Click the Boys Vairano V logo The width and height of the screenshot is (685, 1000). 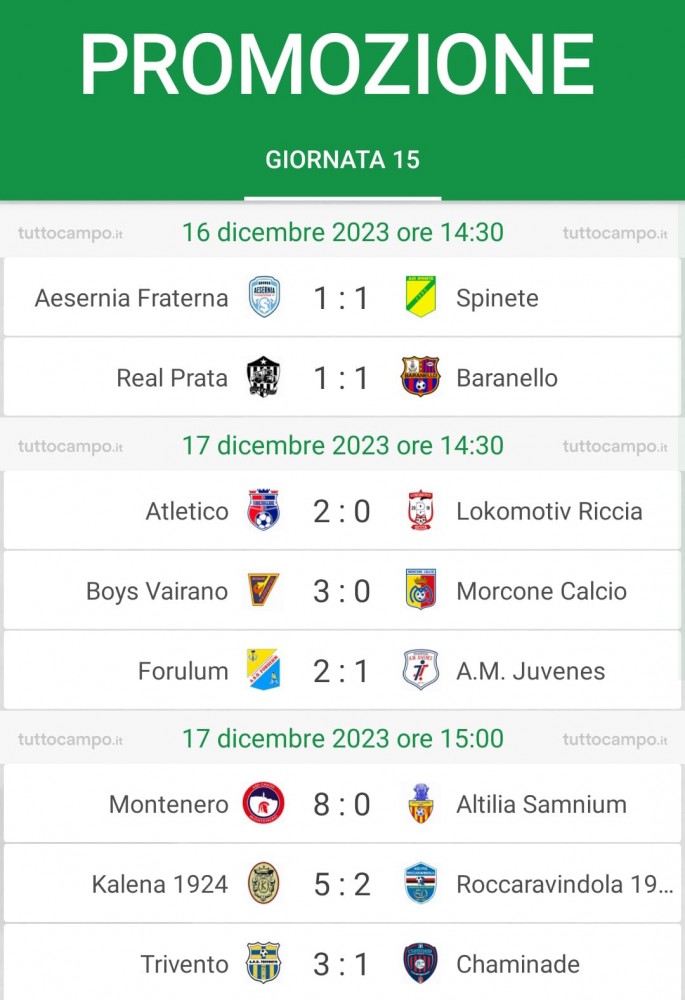[263, 590]
